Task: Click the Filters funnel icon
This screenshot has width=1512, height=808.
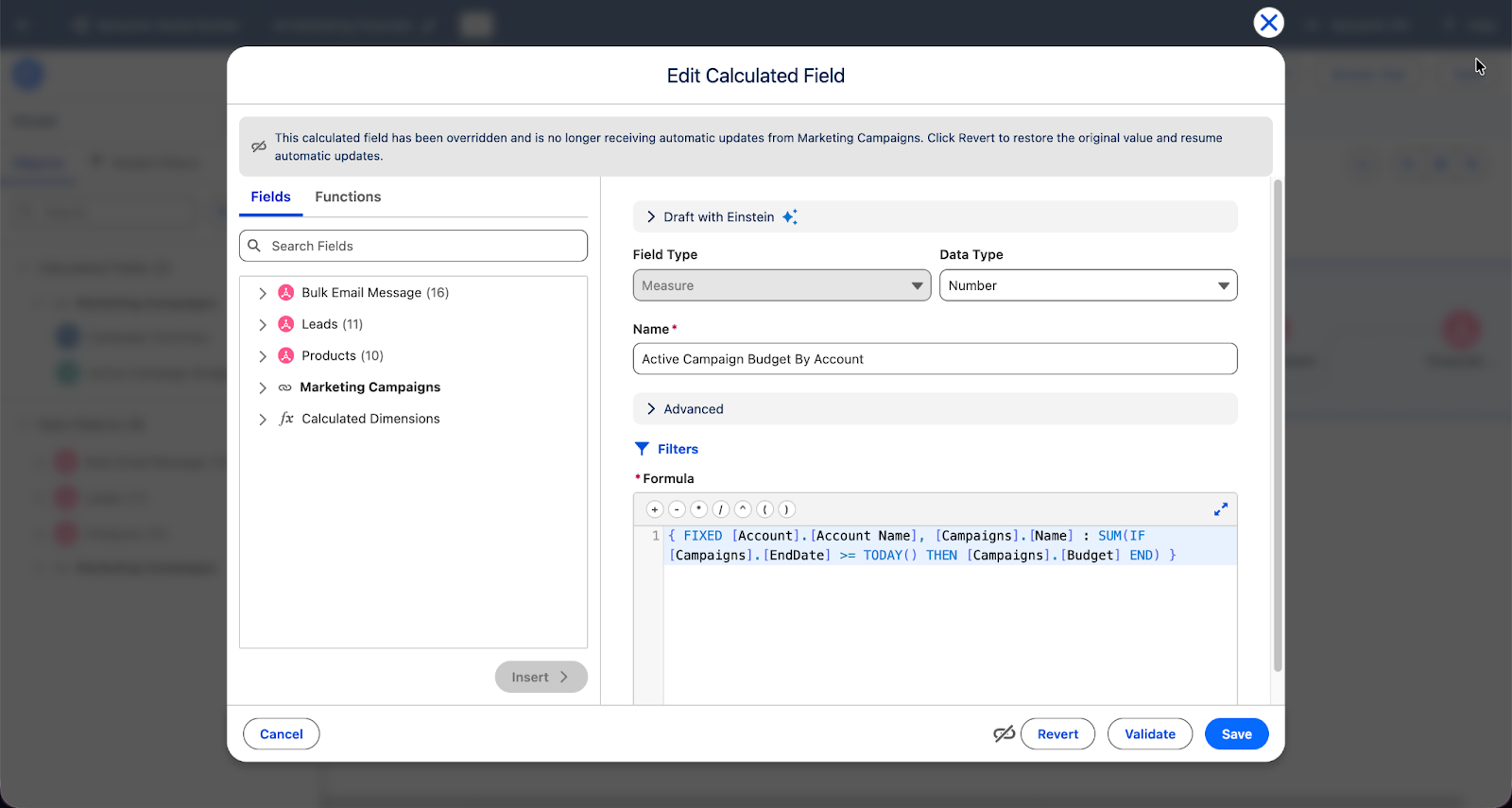Action: coord(642,449)
